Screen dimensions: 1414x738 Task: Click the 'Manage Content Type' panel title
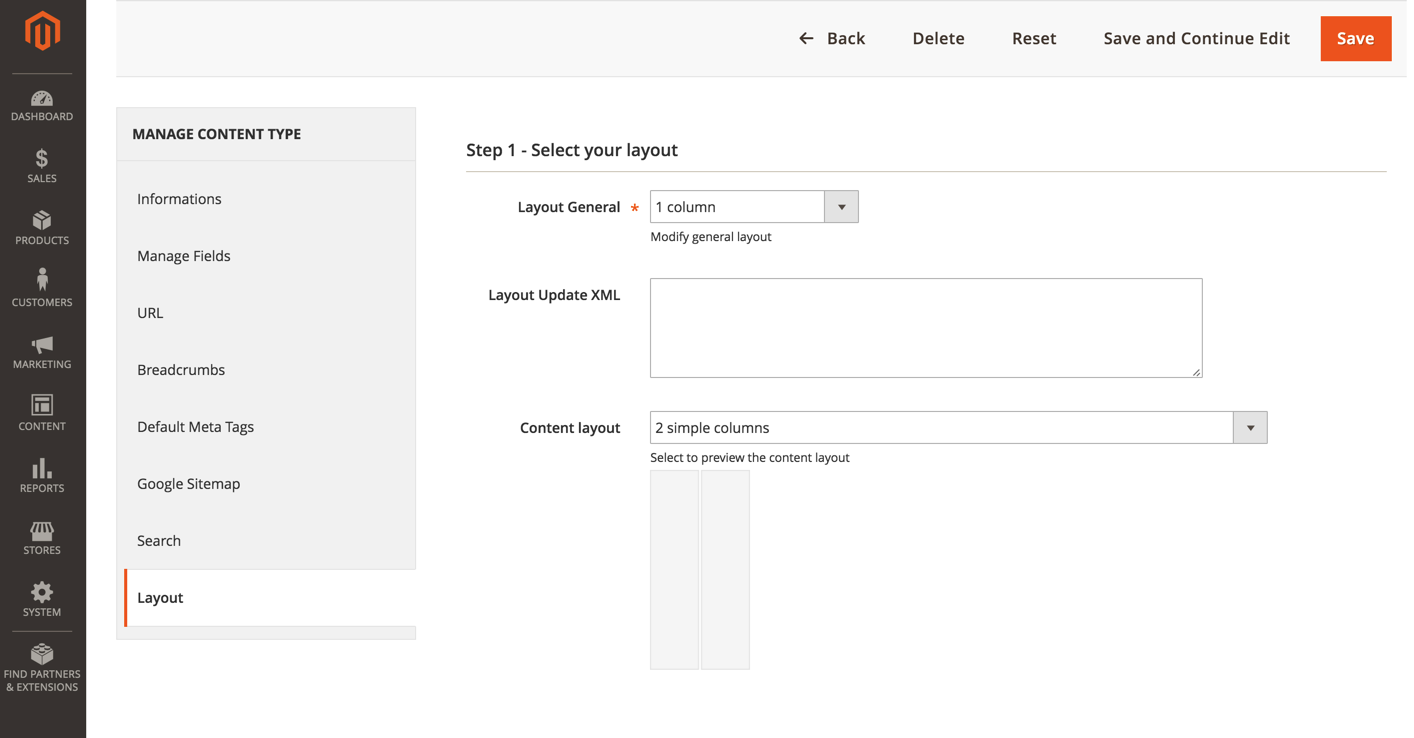[217, 134]
